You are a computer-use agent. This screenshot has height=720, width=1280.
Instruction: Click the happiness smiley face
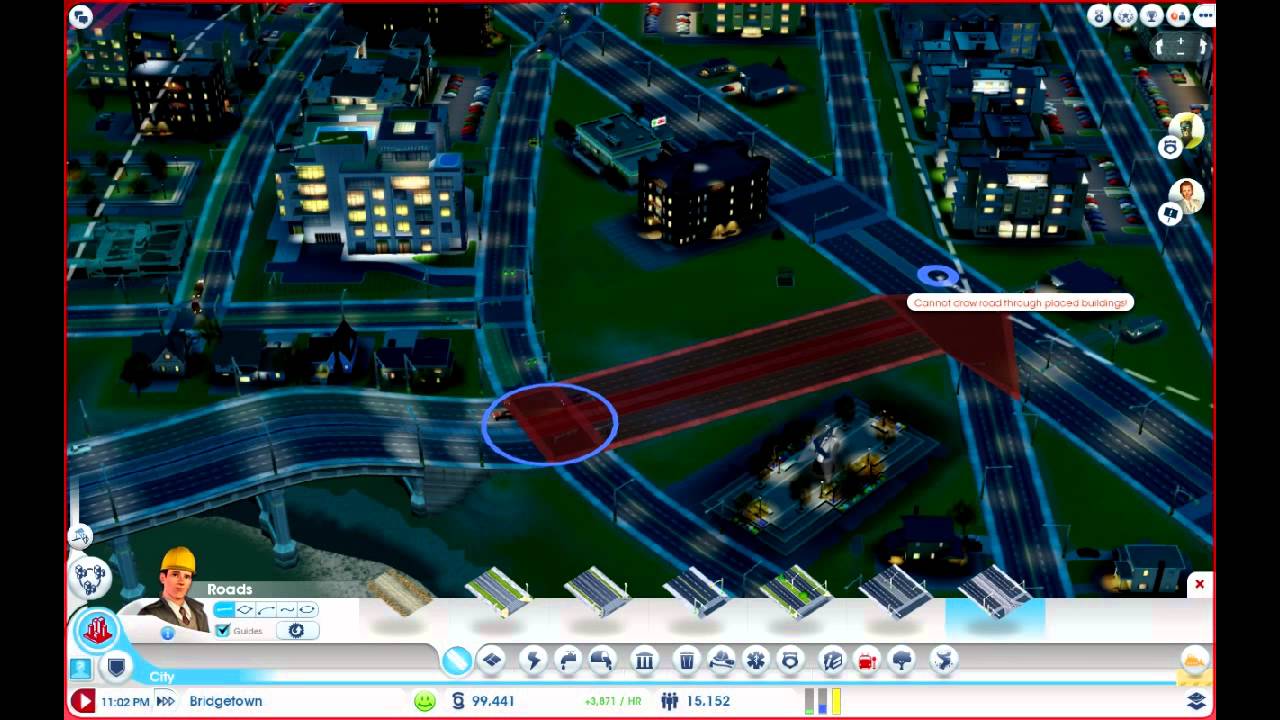[425, 701]
